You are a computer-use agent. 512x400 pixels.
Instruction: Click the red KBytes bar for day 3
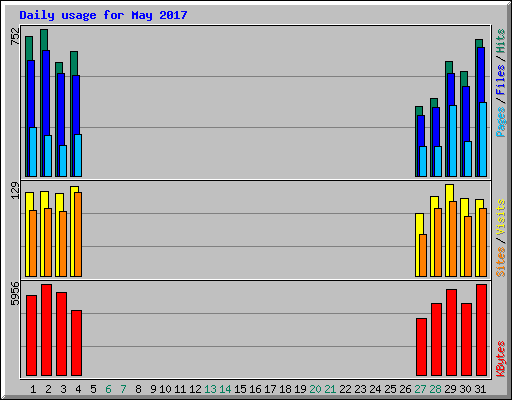tap(61, 334)
